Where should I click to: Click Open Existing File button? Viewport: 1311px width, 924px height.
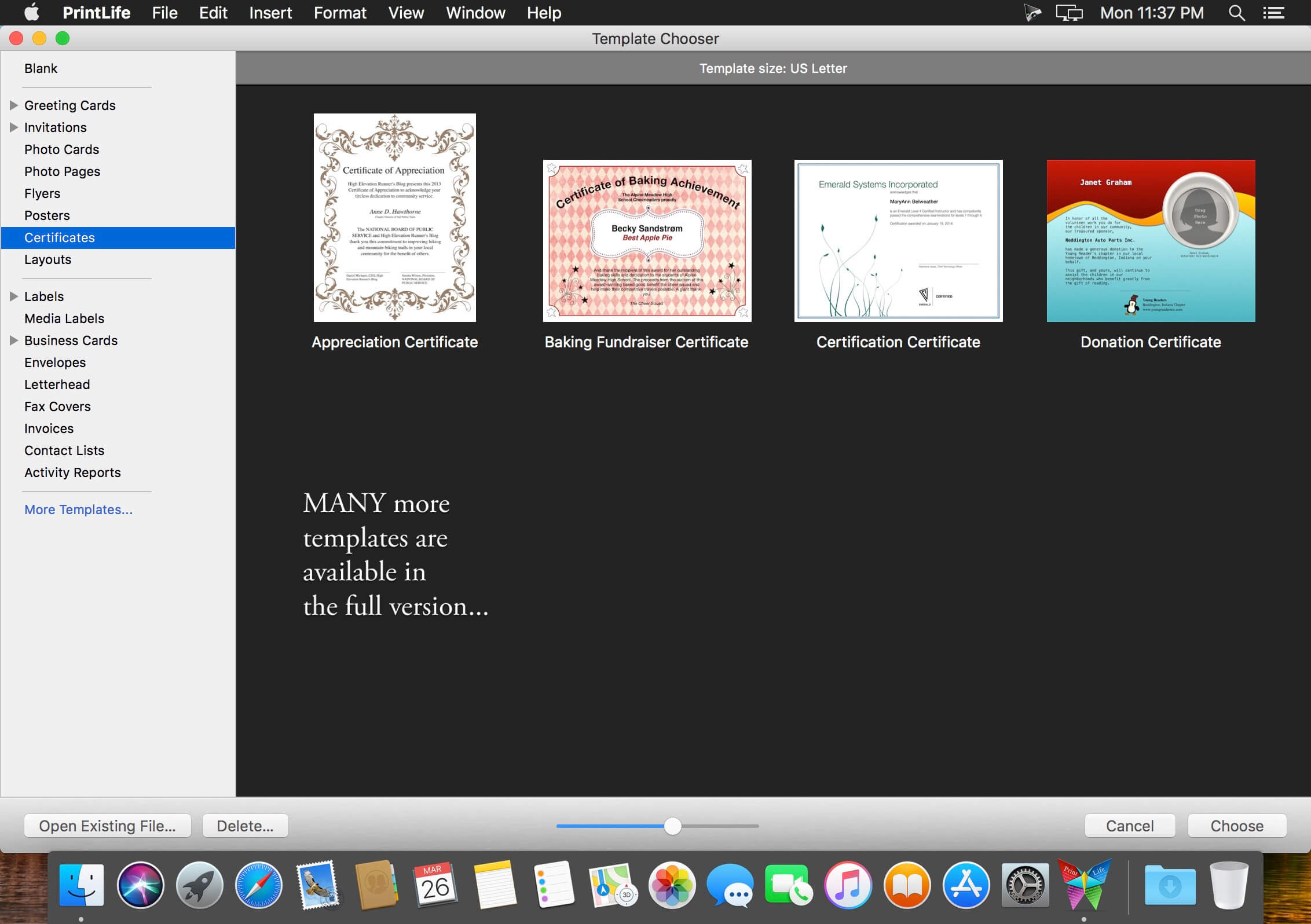108,826
